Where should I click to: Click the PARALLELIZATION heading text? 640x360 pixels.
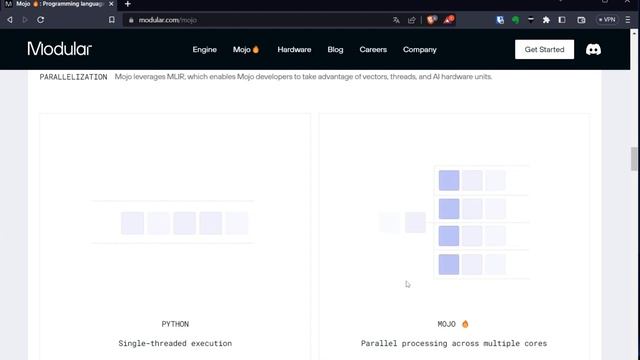click(x=73, y=77)
